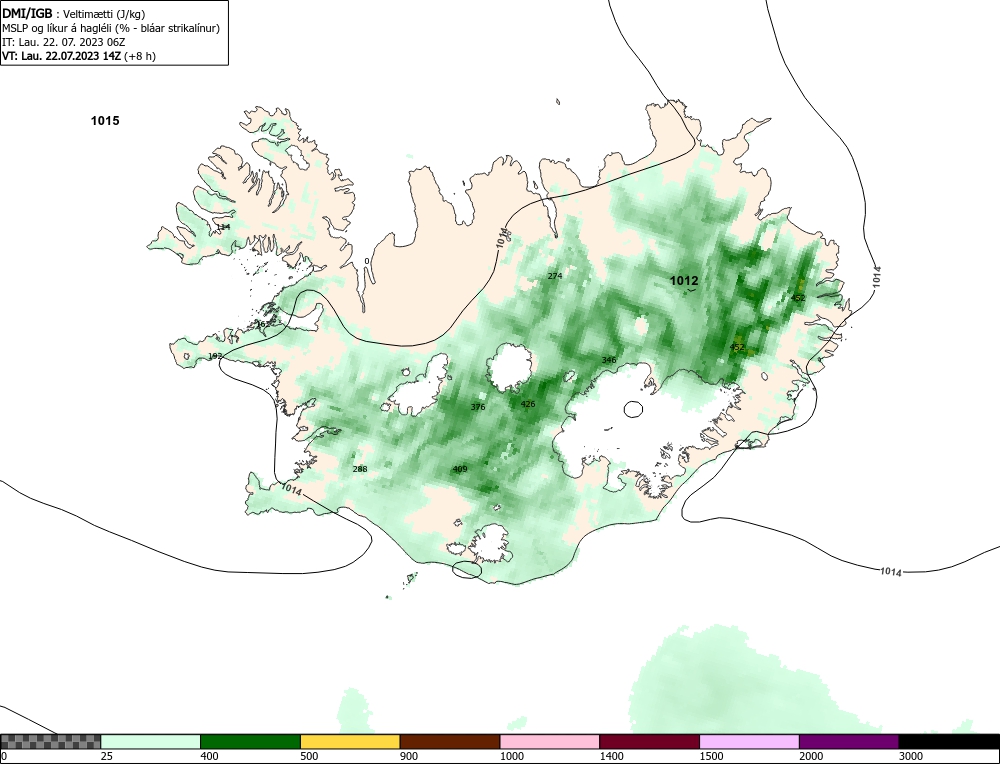Click the VT: Lau. 22.07.2023 14Z line
Image resolution: width=1000 pixels, height=764 pixels.
tap(78, 55)
